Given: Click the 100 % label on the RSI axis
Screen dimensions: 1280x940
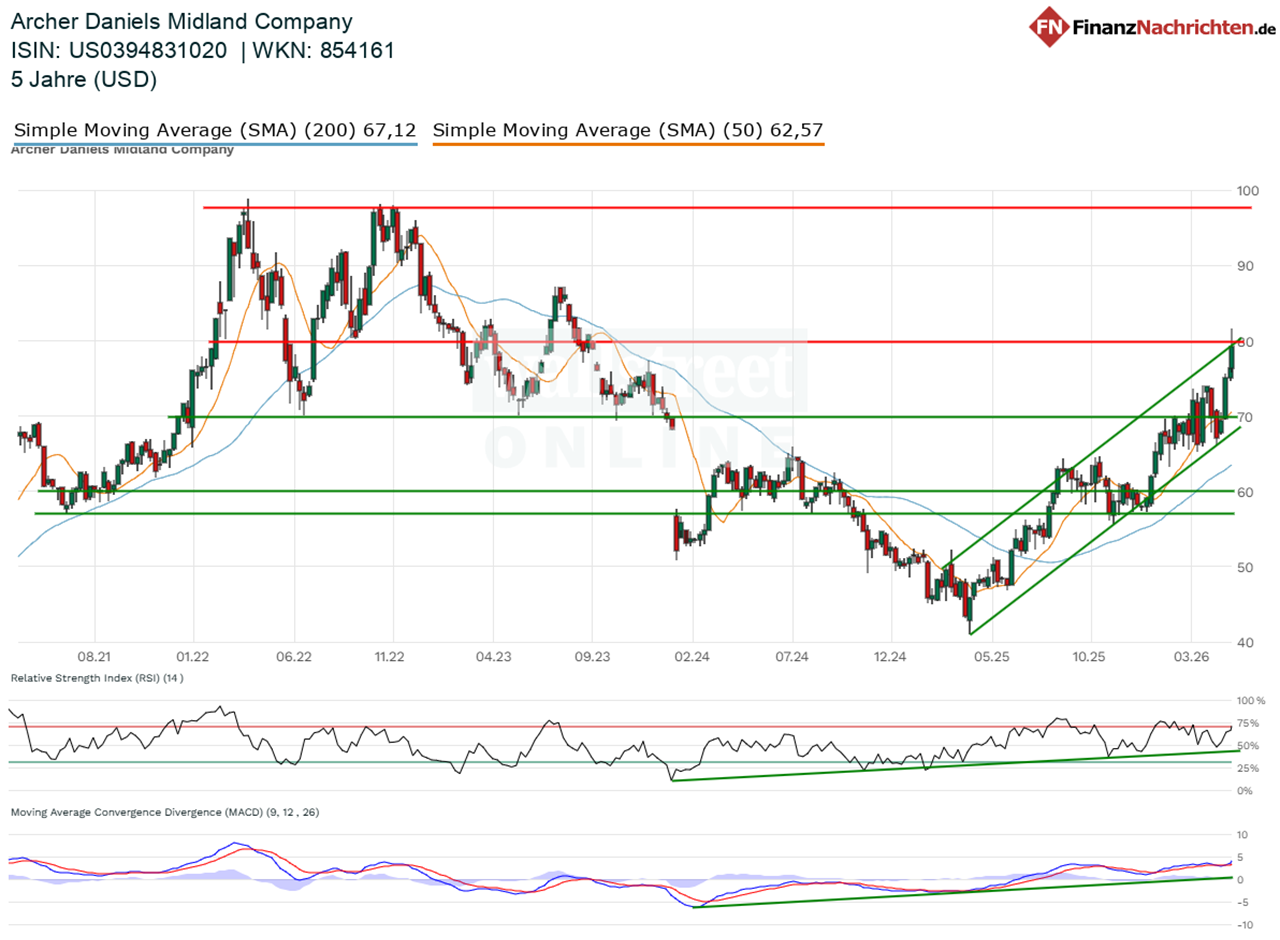Looking at the screenshot, I should (1250, 701).
